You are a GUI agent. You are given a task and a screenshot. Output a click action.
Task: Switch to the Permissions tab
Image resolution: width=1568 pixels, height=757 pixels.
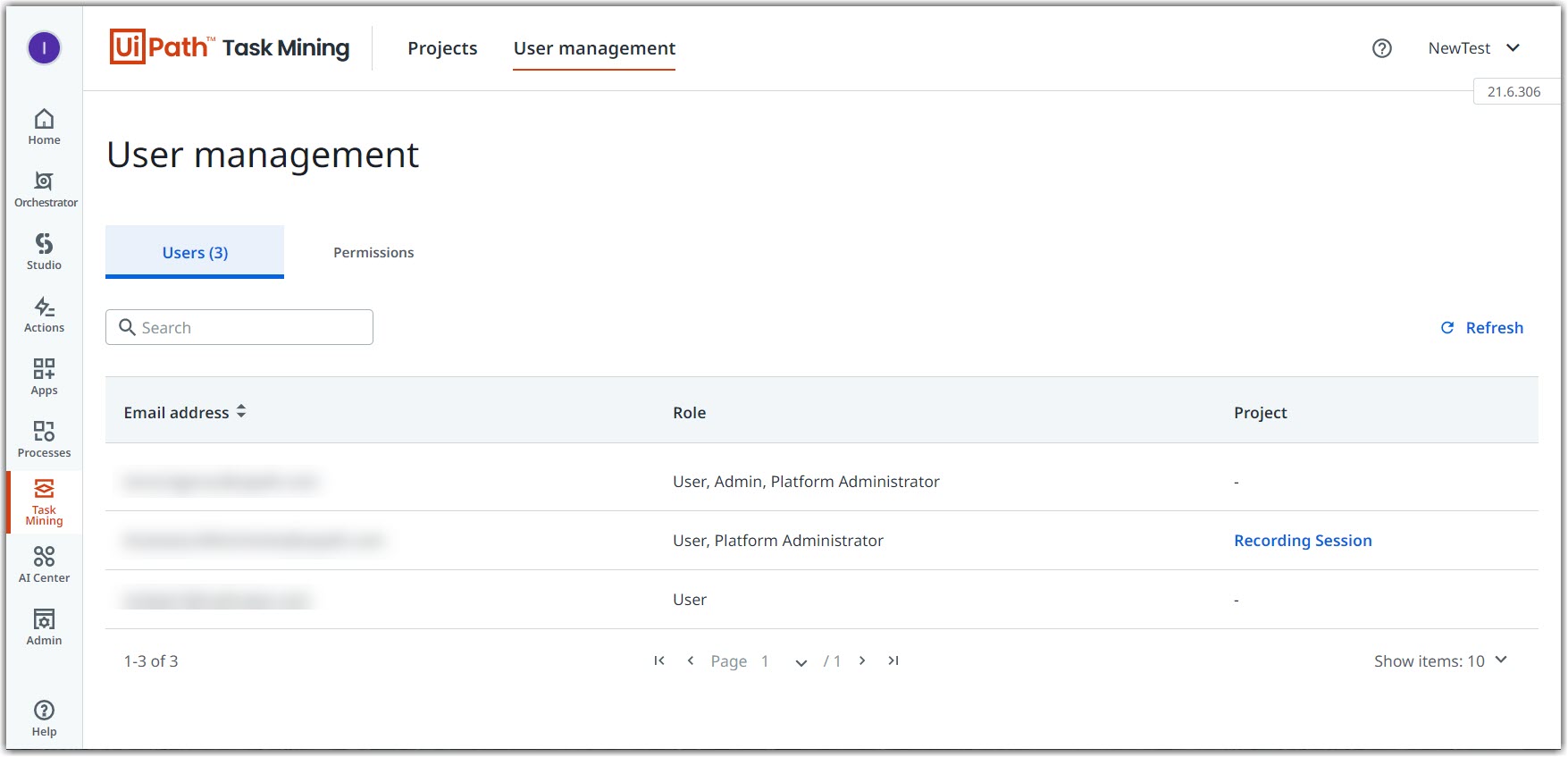[373, 252]
